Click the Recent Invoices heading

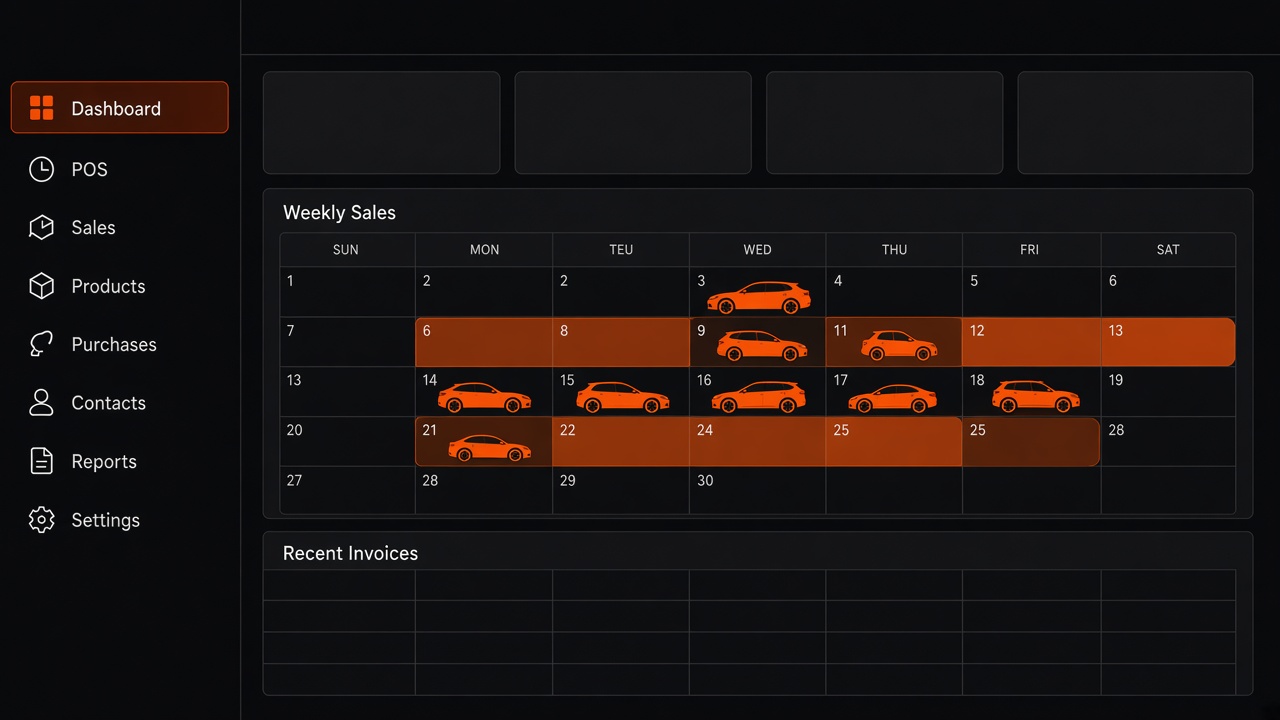[x=350, y=553]
